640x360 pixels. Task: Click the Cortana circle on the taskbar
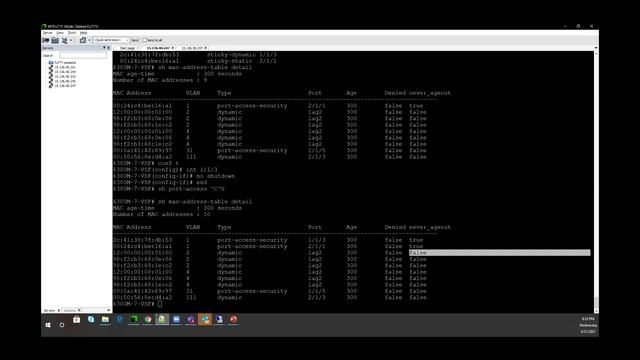(62, 325)
